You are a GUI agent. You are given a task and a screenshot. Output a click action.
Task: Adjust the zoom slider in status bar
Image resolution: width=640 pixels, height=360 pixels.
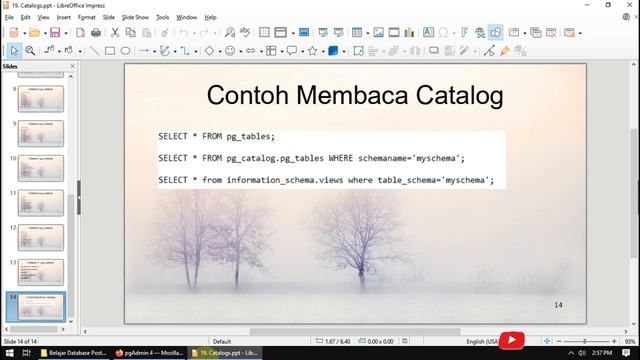click(585, 341)
